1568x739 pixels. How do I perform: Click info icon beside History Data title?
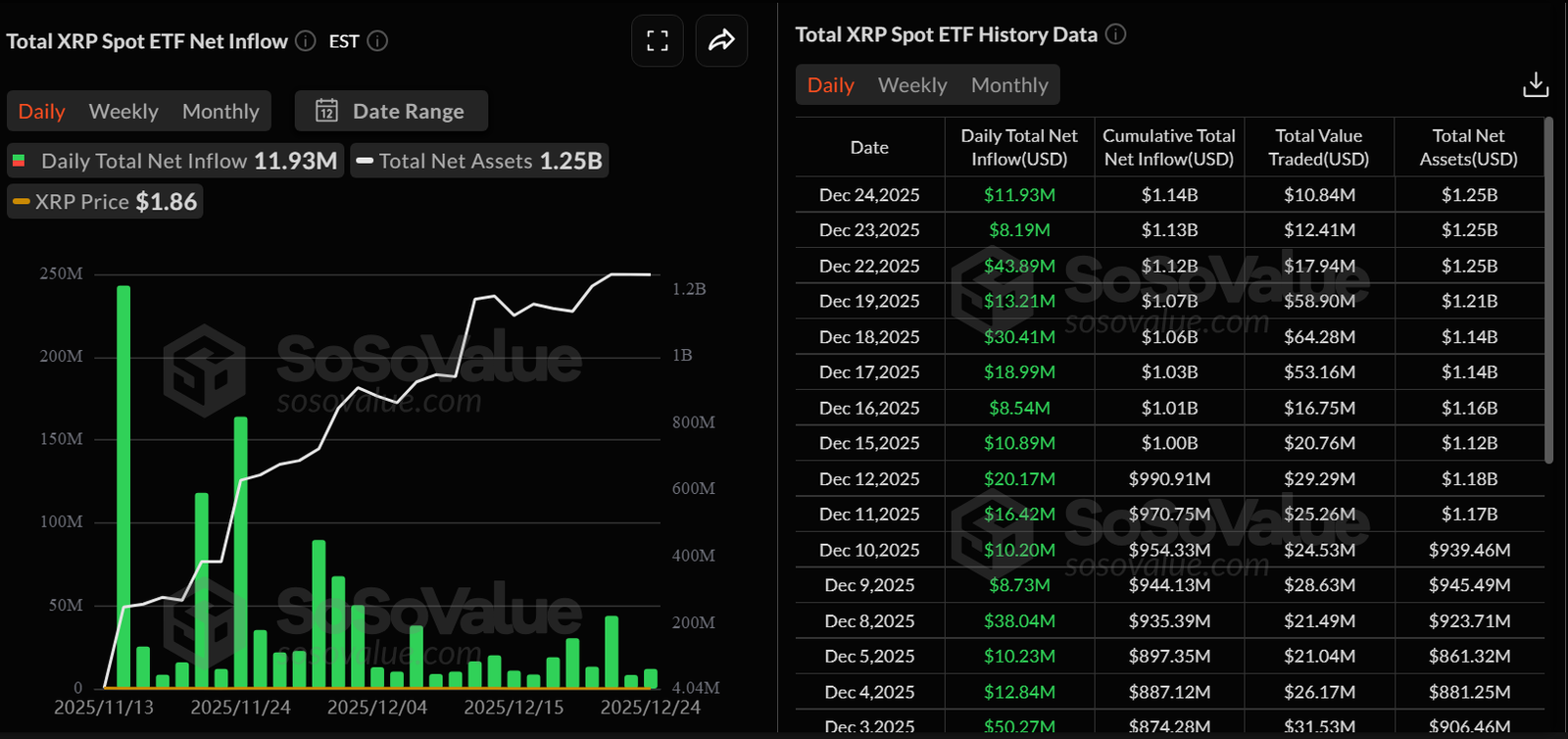1115,34
